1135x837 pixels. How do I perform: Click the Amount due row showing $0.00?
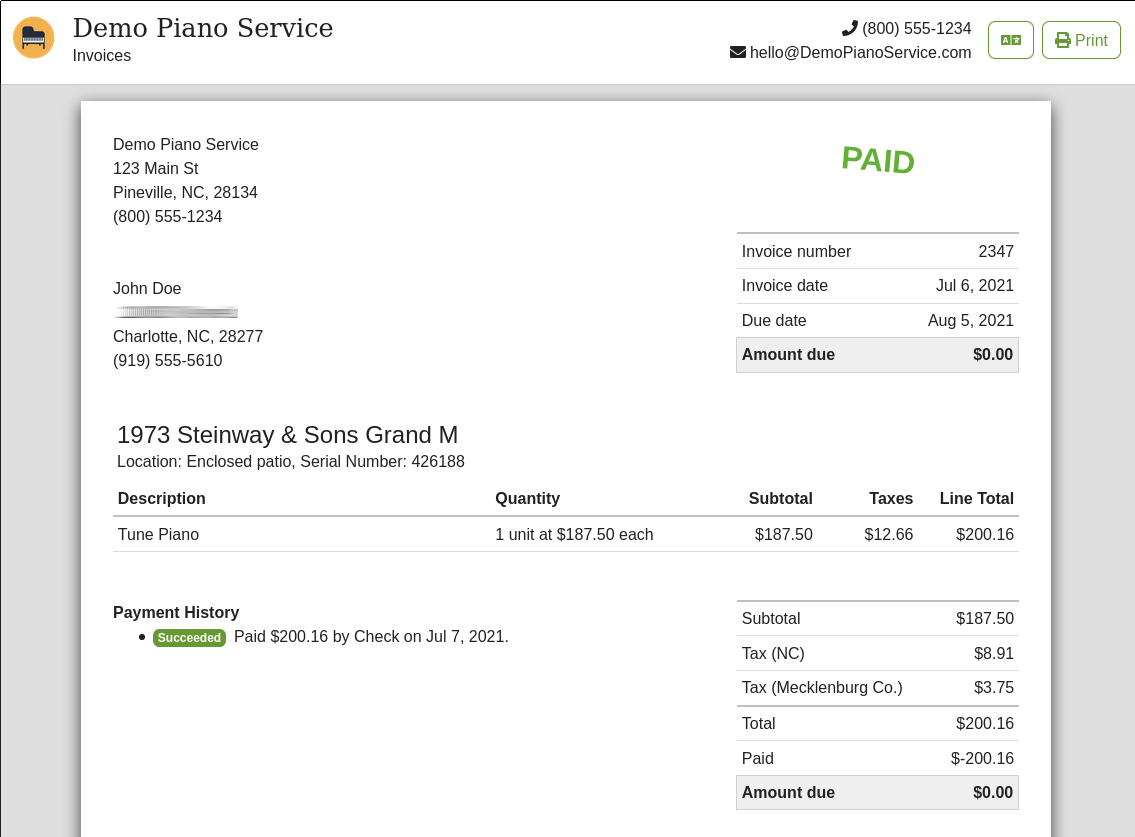[x=877, y=354]
